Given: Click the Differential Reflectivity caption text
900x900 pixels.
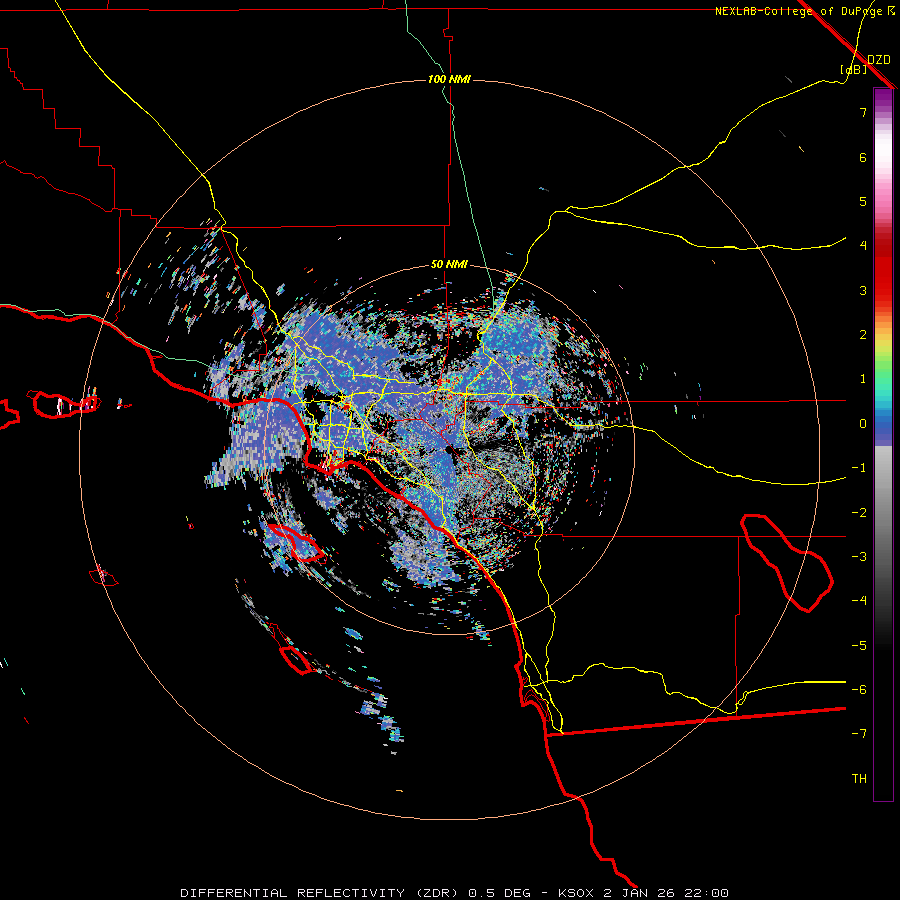Looking at the screenshot, I should [x=455, y=893].
